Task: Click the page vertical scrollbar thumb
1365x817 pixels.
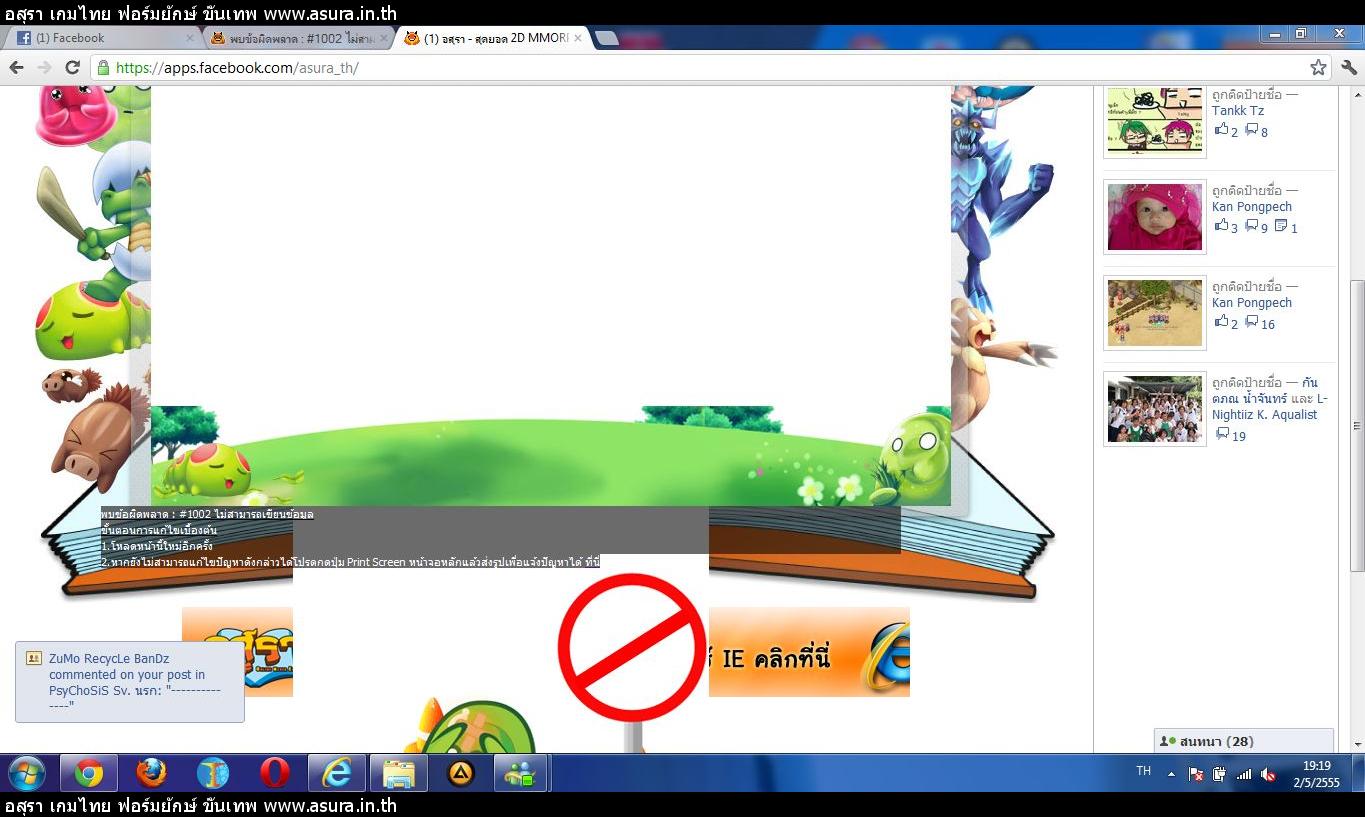Action: (1357, 425)
